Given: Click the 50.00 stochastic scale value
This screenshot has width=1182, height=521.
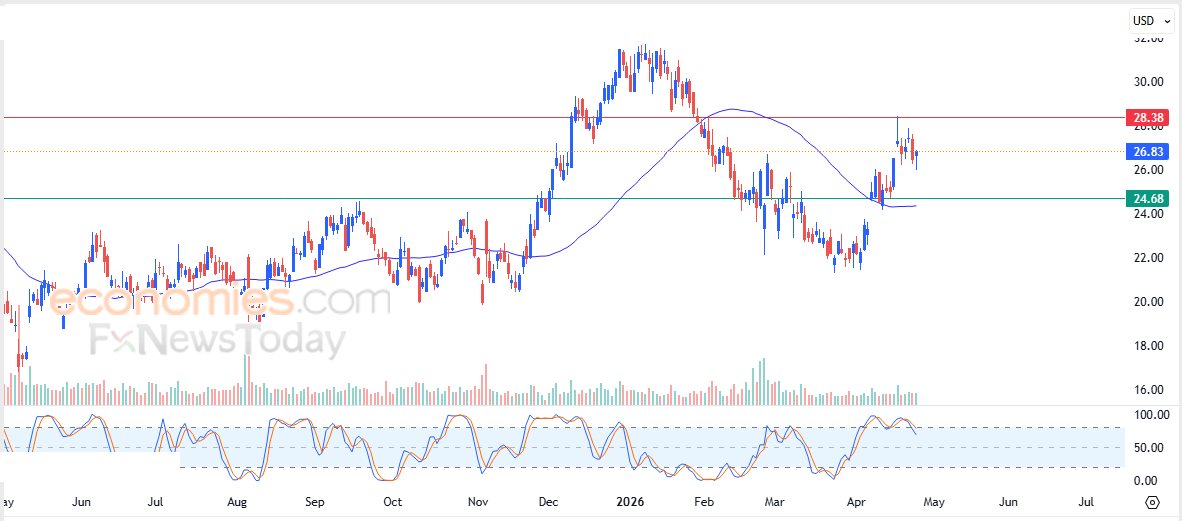Looking at the screenshot, I should coord(1147,448).
